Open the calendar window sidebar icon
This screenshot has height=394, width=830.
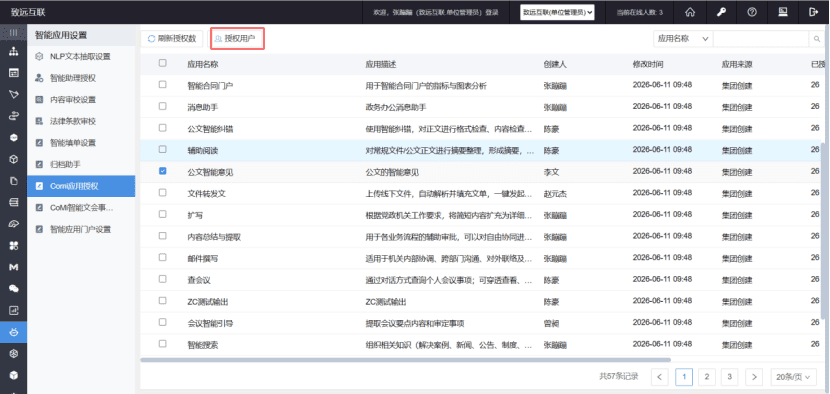pos(14,73)
